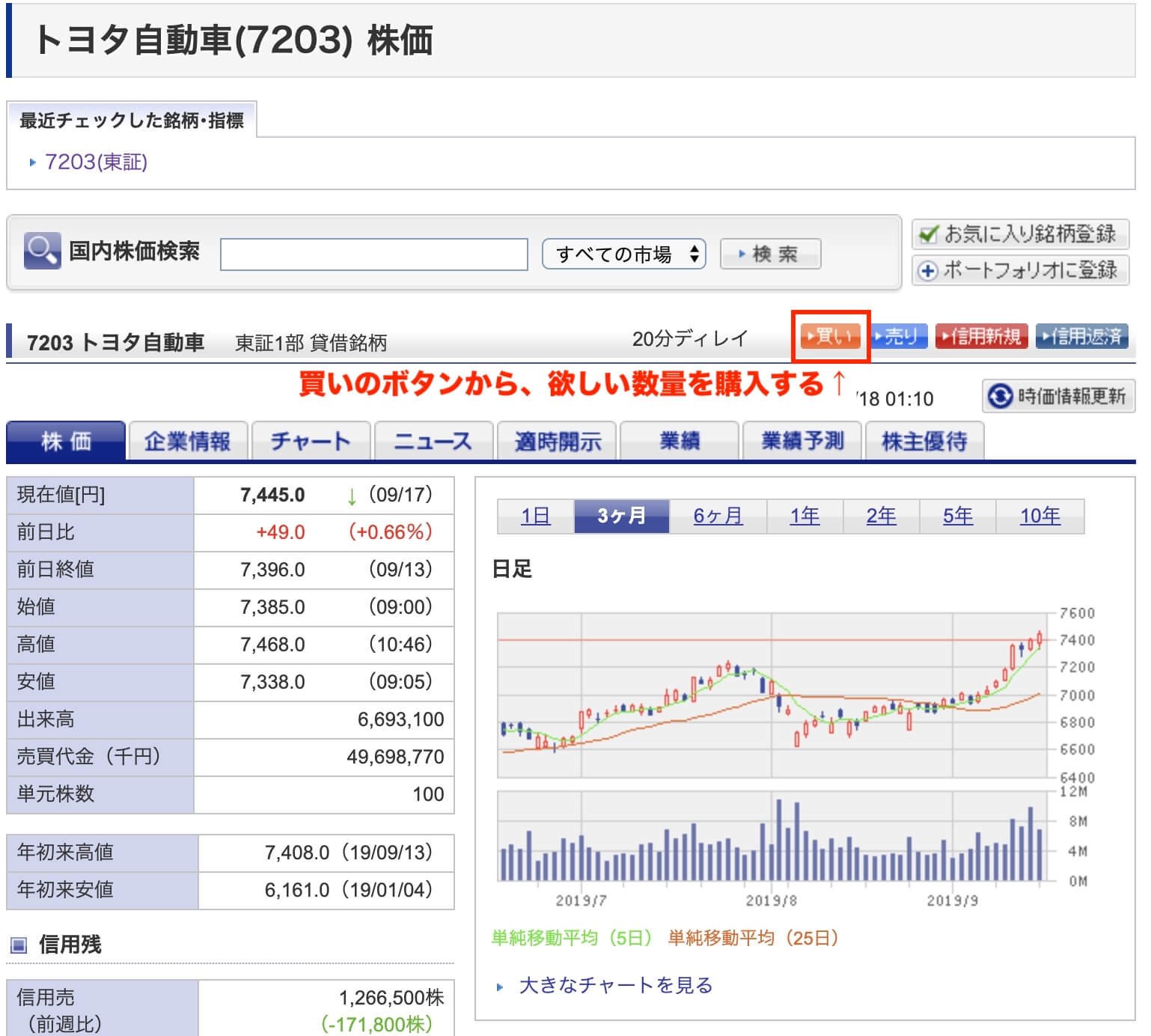Image resolution: width=1151 pixels, height=1036 pixels.
Task: Open the 業績予測 tab
Action: tap(802, 442)
